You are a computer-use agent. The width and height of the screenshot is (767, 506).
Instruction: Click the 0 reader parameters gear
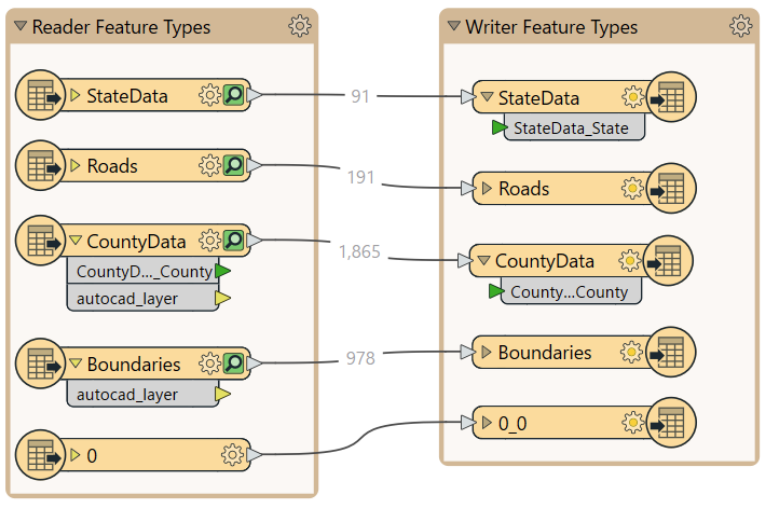pyautogui.click(x=232, y=455)
